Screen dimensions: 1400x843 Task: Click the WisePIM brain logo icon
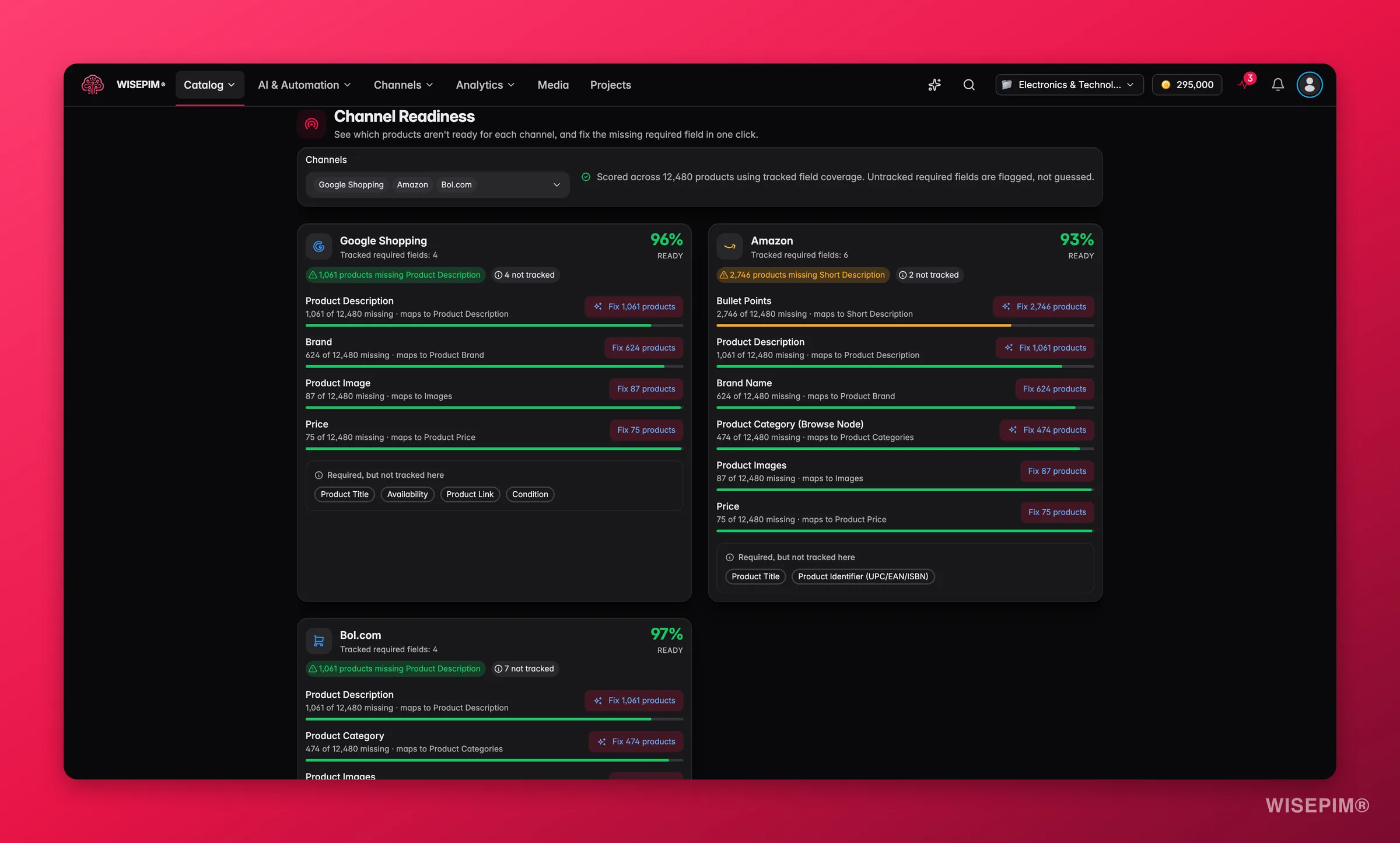point(93,85)
